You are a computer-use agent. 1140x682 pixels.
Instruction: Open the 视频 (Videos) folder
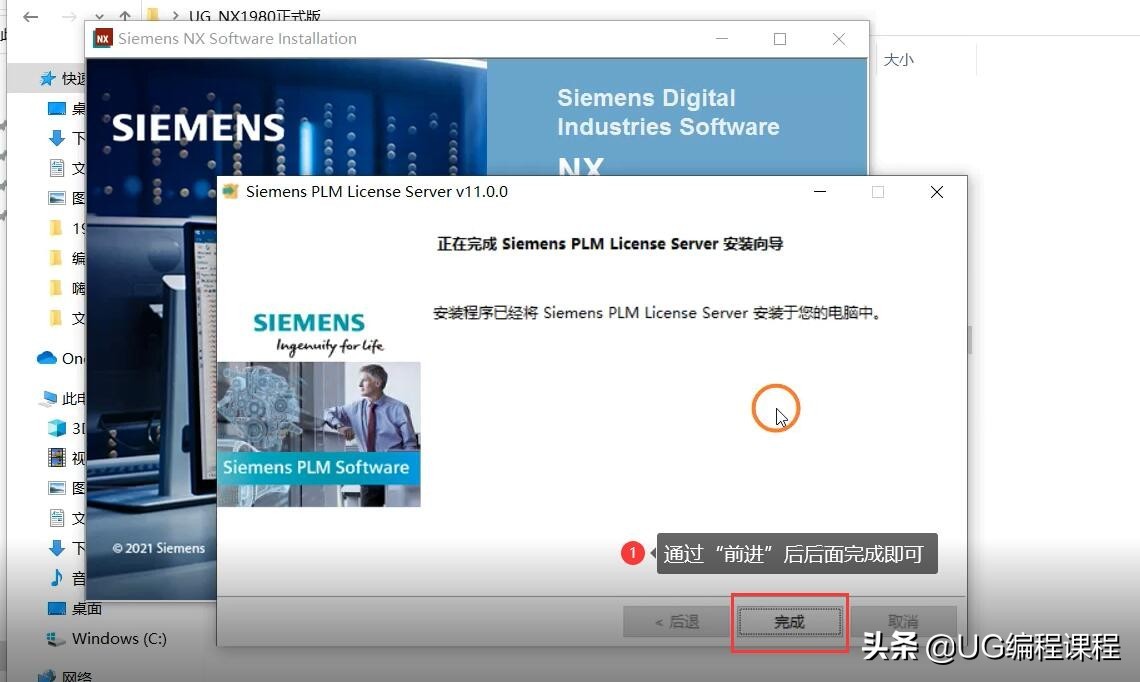tap(60, 458)
